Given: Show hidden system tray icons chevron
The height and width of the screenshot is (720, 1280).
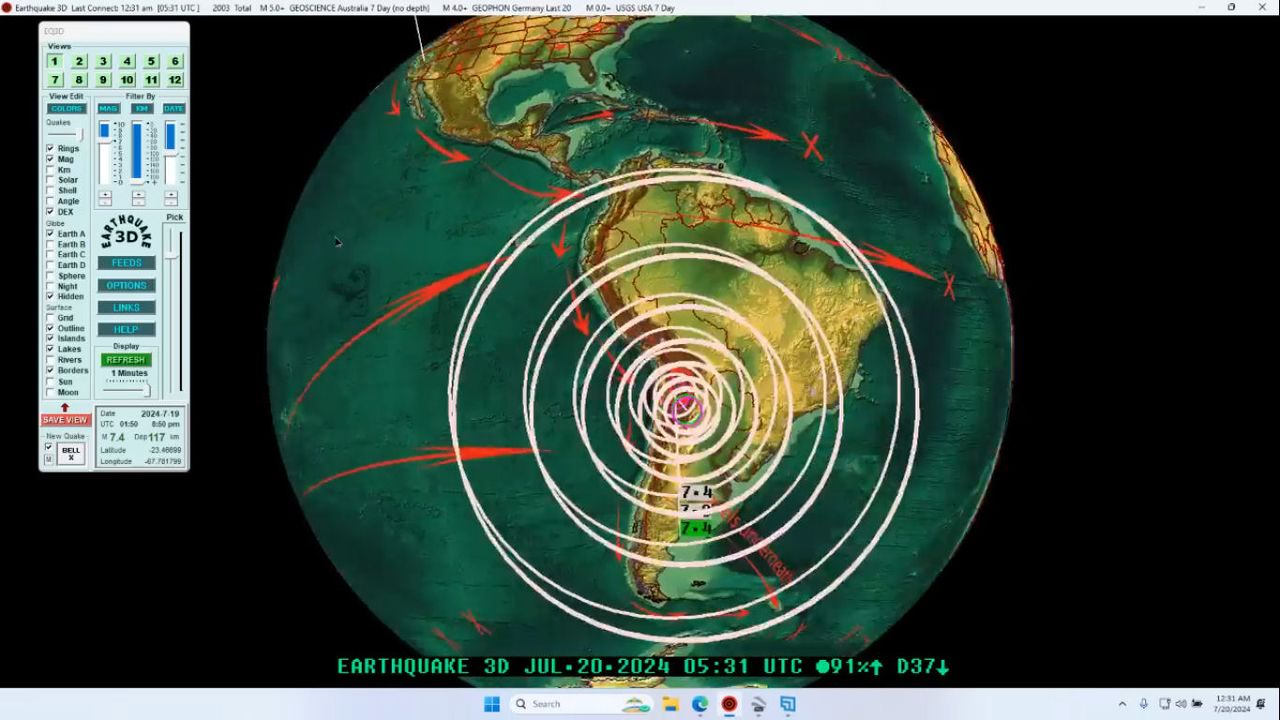Looking at the screenshot, I should point(1122,704).
